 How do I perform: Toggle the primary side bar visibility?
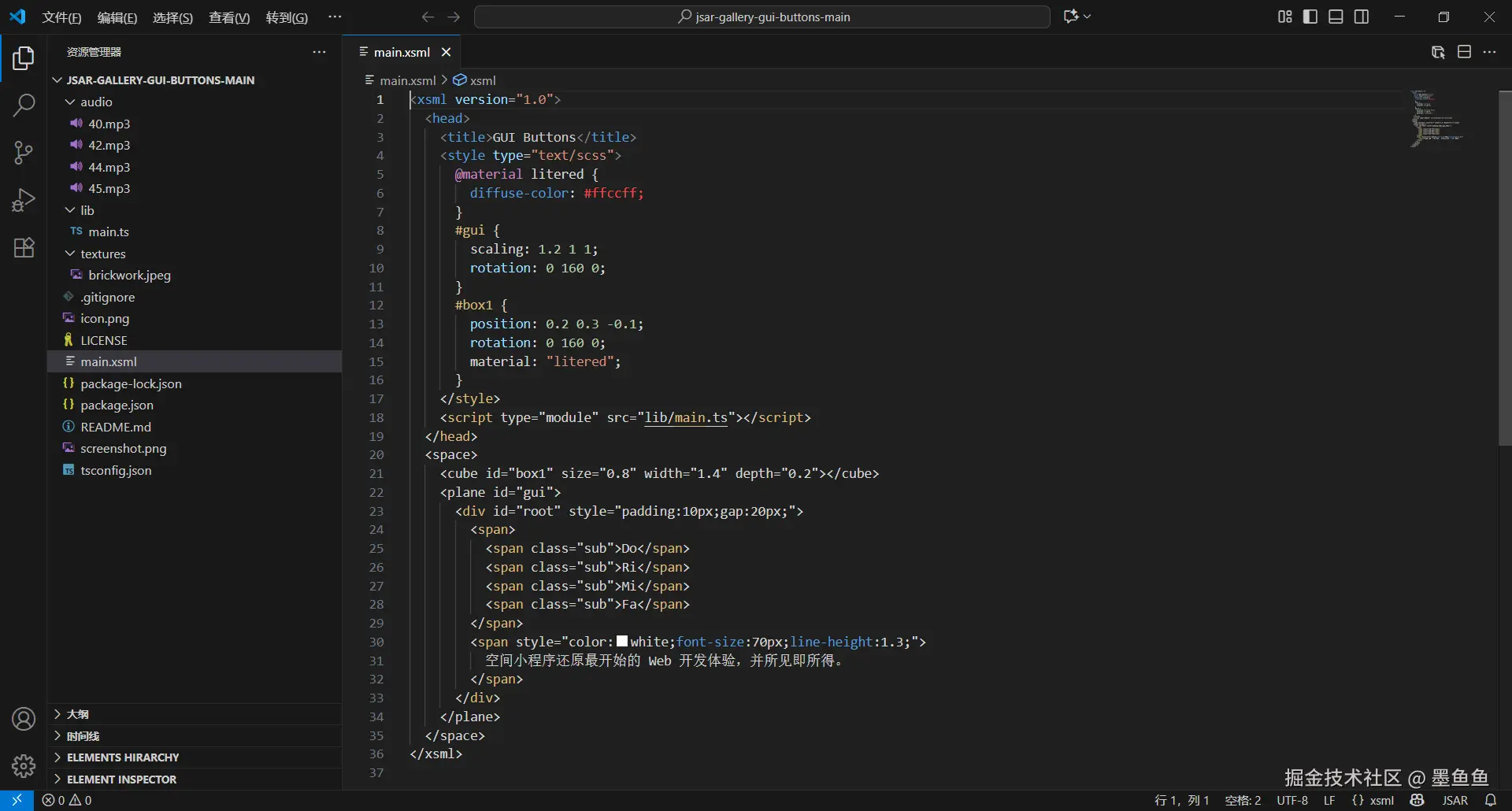(1310, 17)
